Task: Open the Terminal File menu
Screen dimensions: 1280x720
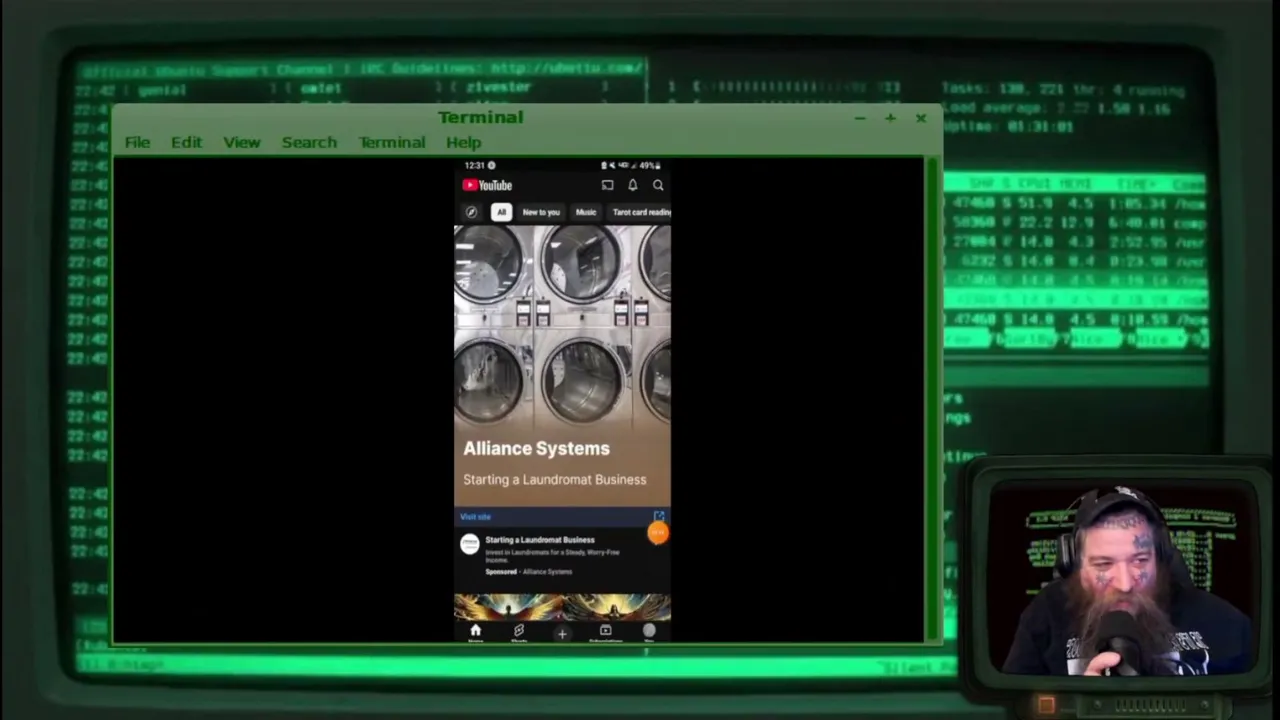Action: point(137,142)
